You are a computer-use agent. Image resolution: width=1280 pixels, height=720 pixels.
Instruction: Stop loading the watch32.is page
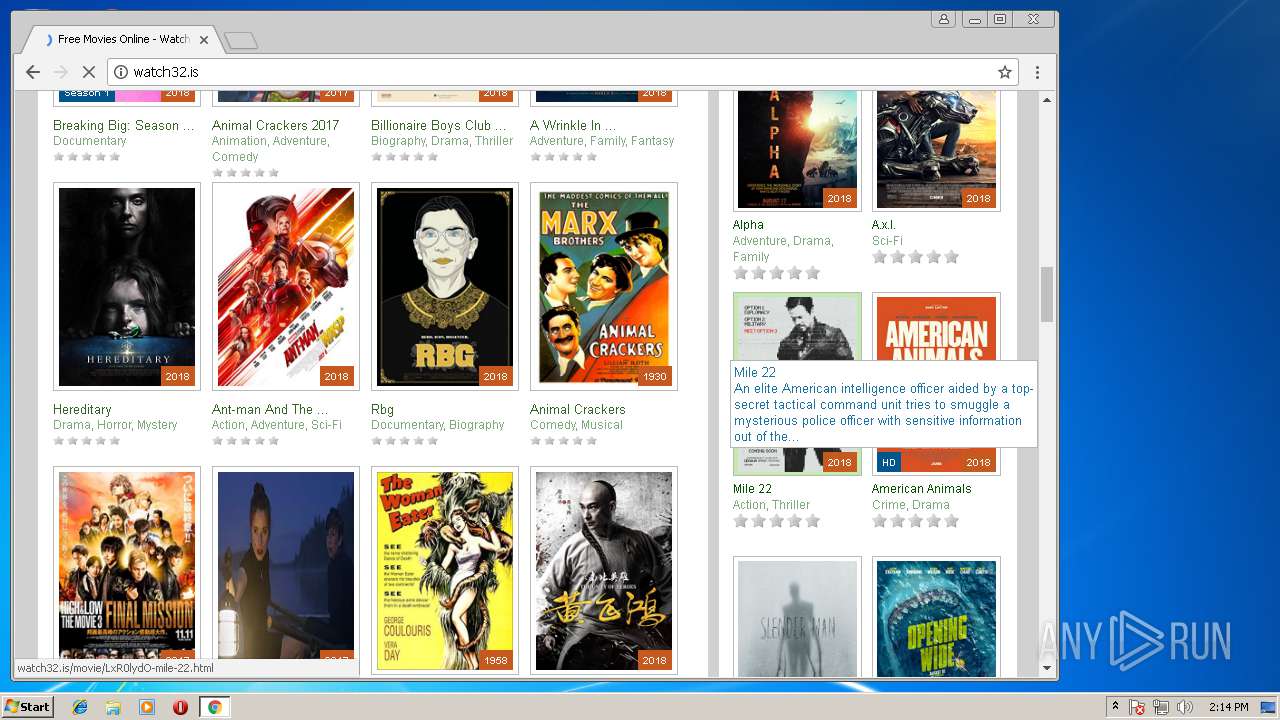coord(88,72)
